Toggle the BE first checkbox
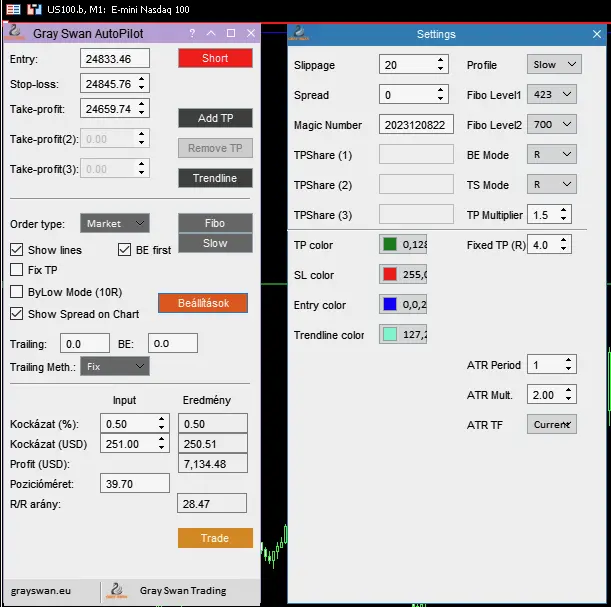 (124, 250)
